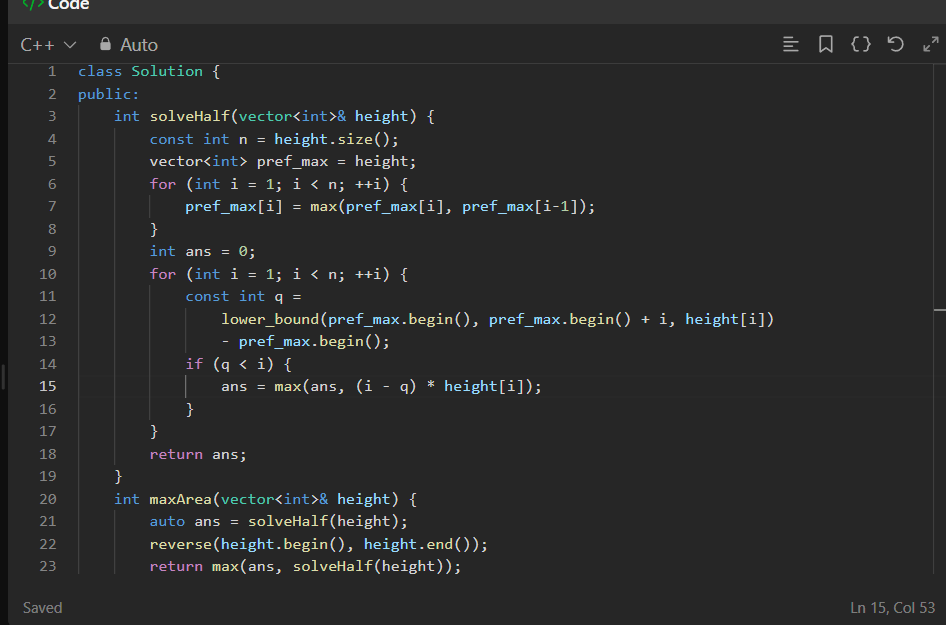Select the Code tab
946x625 pixels.
pos(68,5)
